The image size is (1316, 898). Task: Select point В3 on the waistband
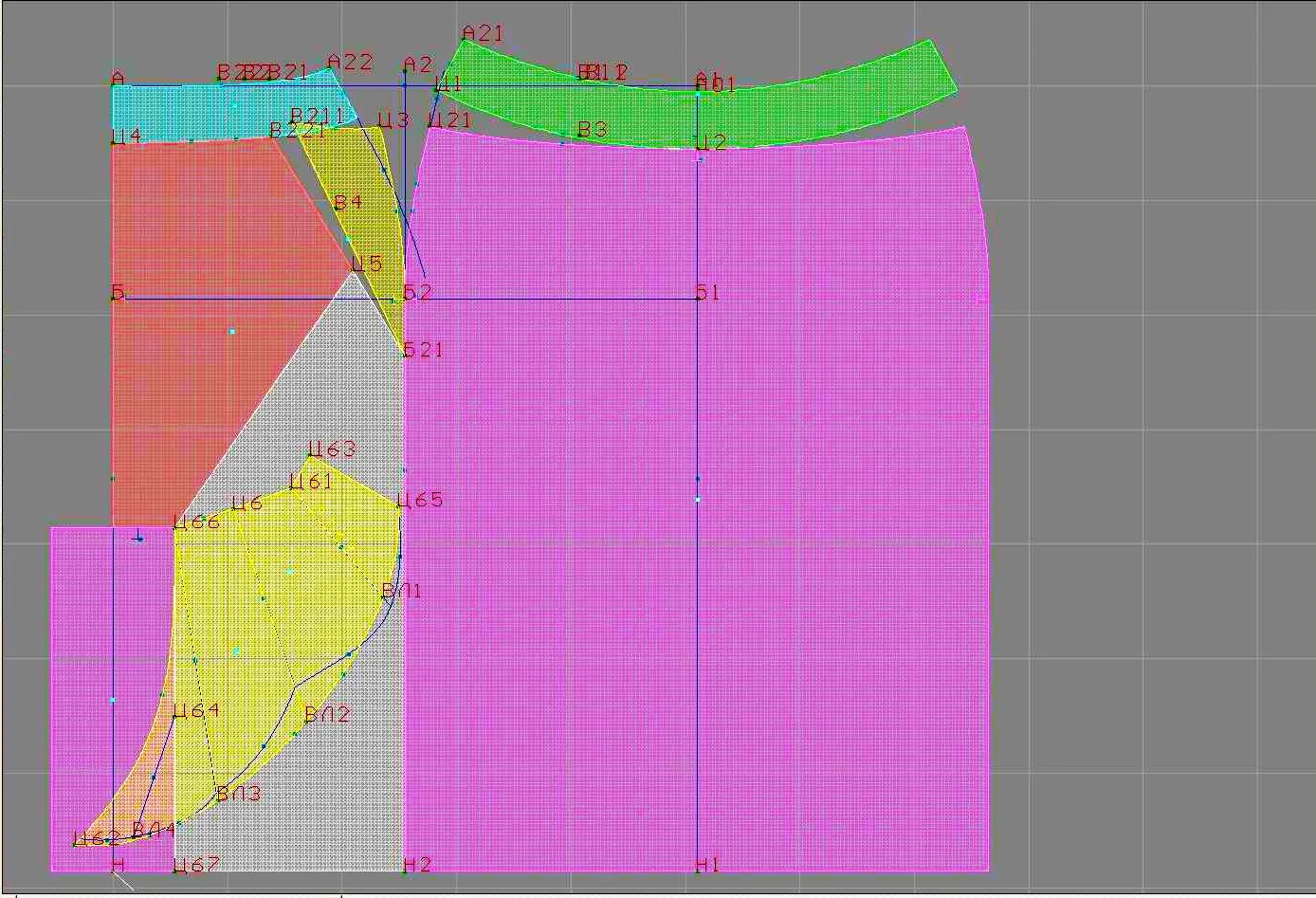pyautogui.click(x=594, y=129)
